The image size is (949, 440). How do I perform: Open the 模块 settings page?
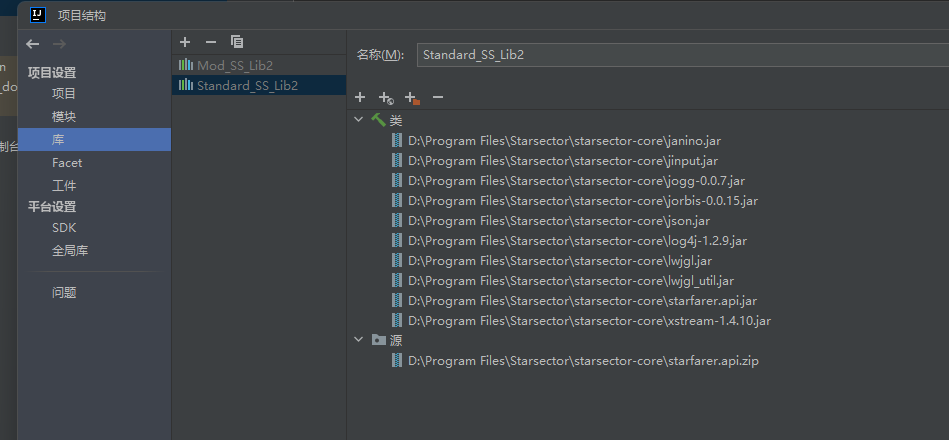[x=64, y=117]
